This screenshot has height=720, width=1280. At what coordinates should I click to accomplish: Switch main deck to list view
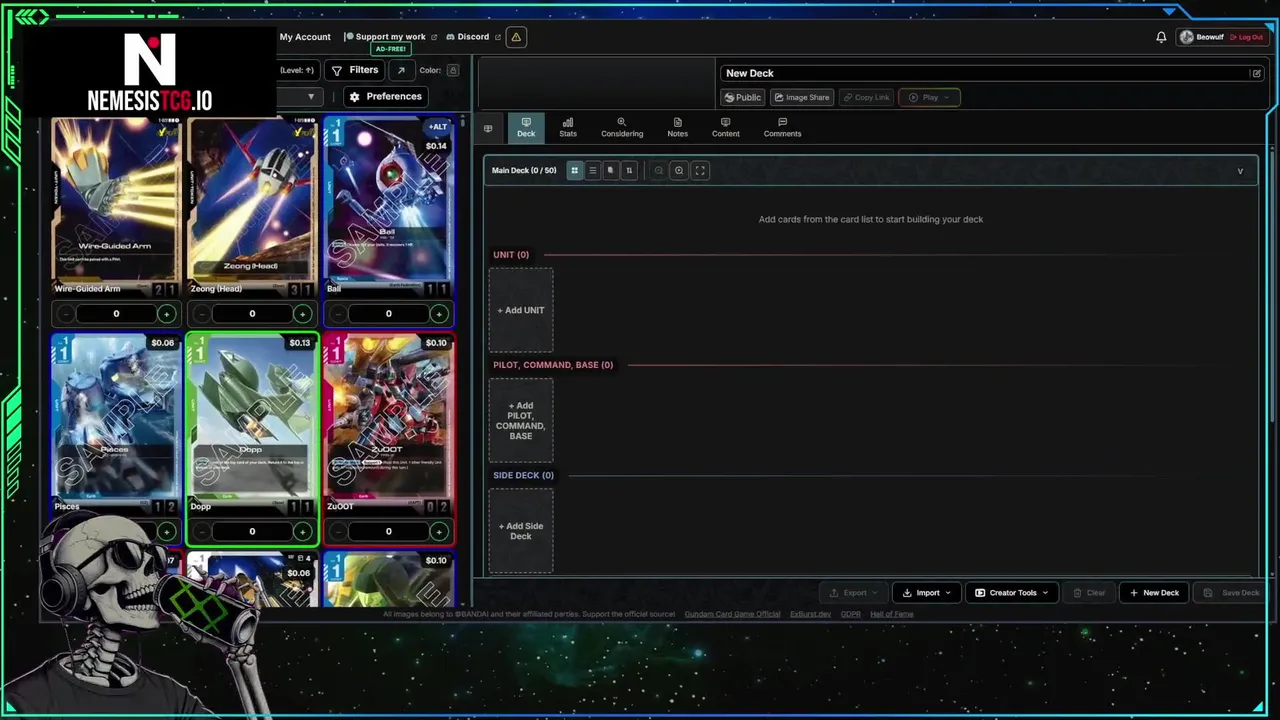pyautogui.click(x=592, y=171)
